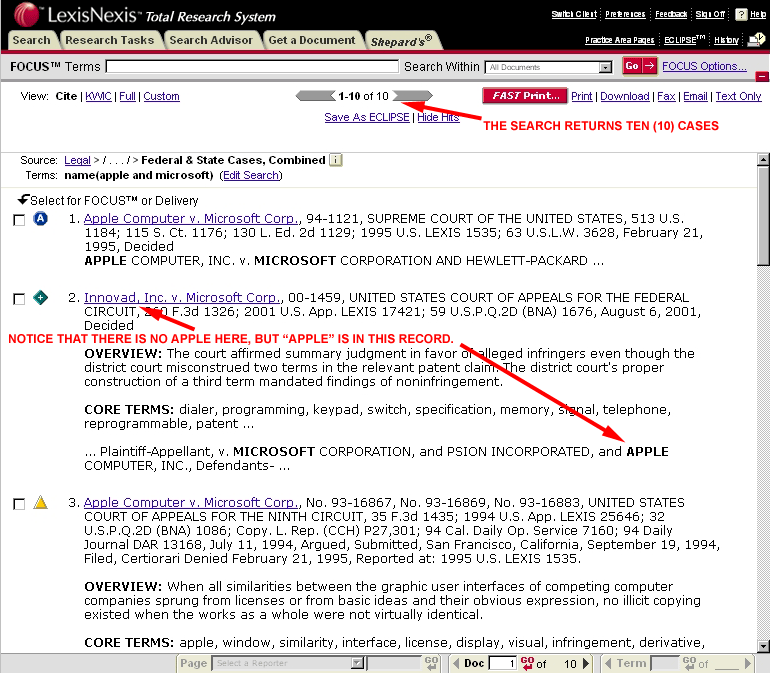Jump to the next Doc using right arrow
This screenshot has height=673, width=770.
pos(585,663)
